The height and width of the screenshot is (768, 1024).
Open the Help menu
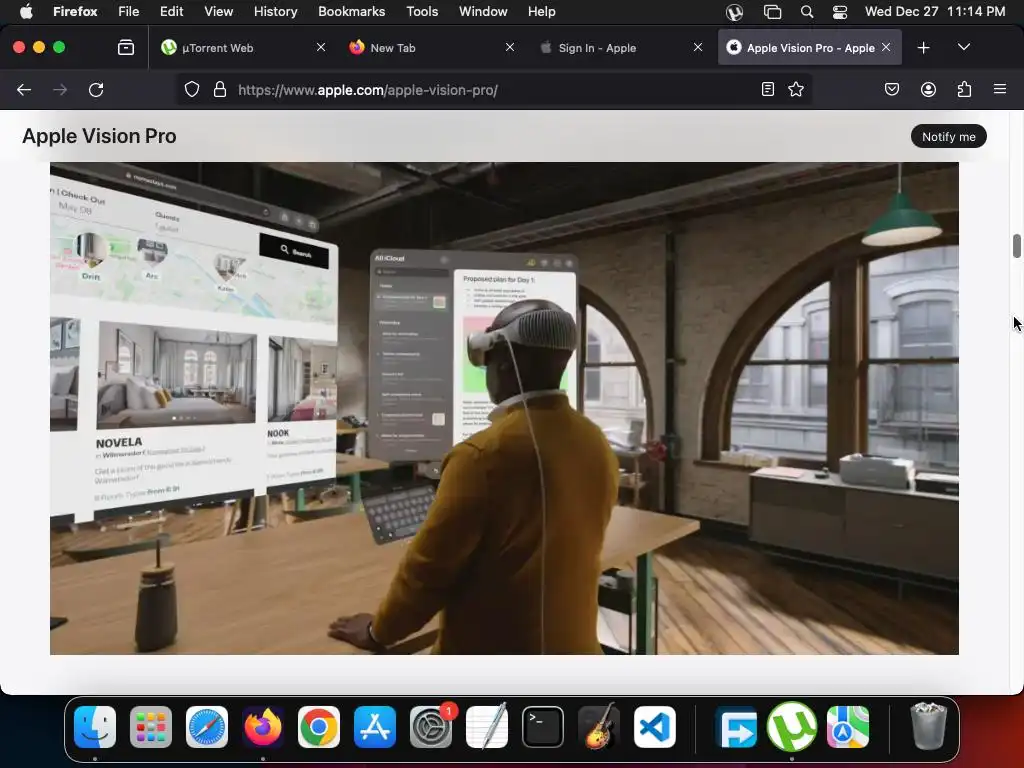pyautogui.click(x=541, y=11)
